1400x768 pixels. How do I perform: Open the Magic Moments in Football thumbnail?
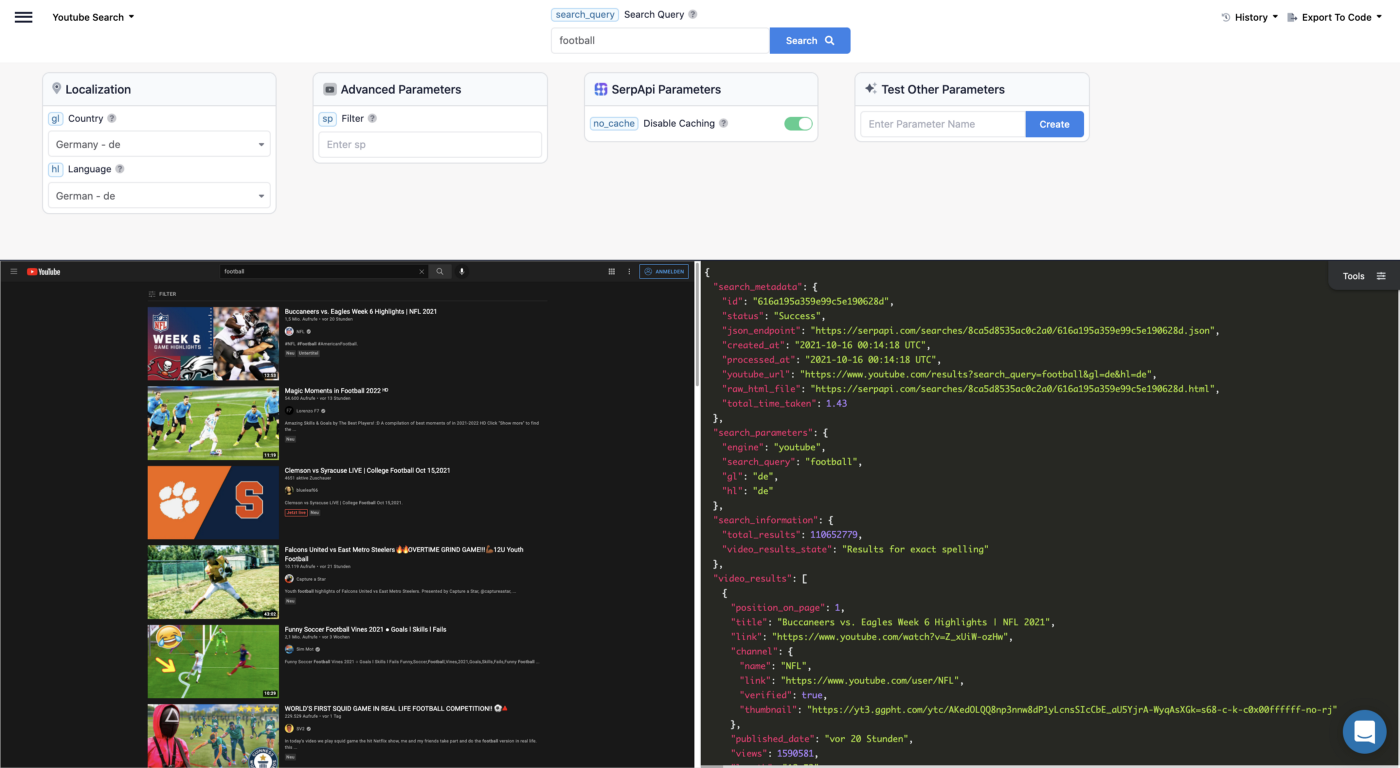click(213, 423)
